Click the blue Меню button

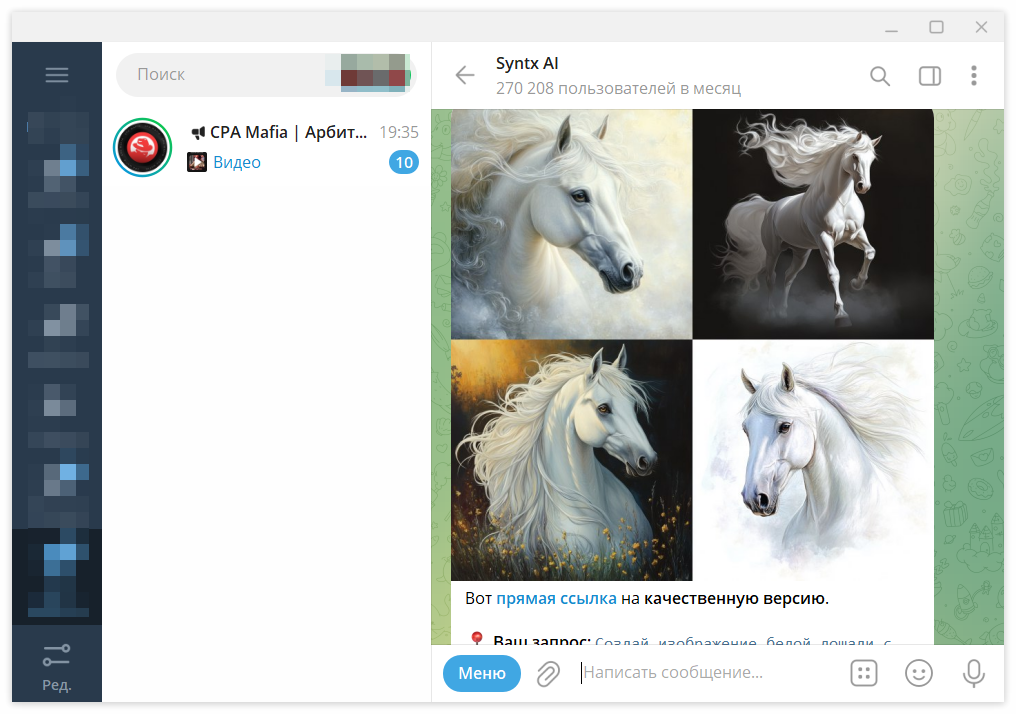pyautogui.click(x=481, y=673)
